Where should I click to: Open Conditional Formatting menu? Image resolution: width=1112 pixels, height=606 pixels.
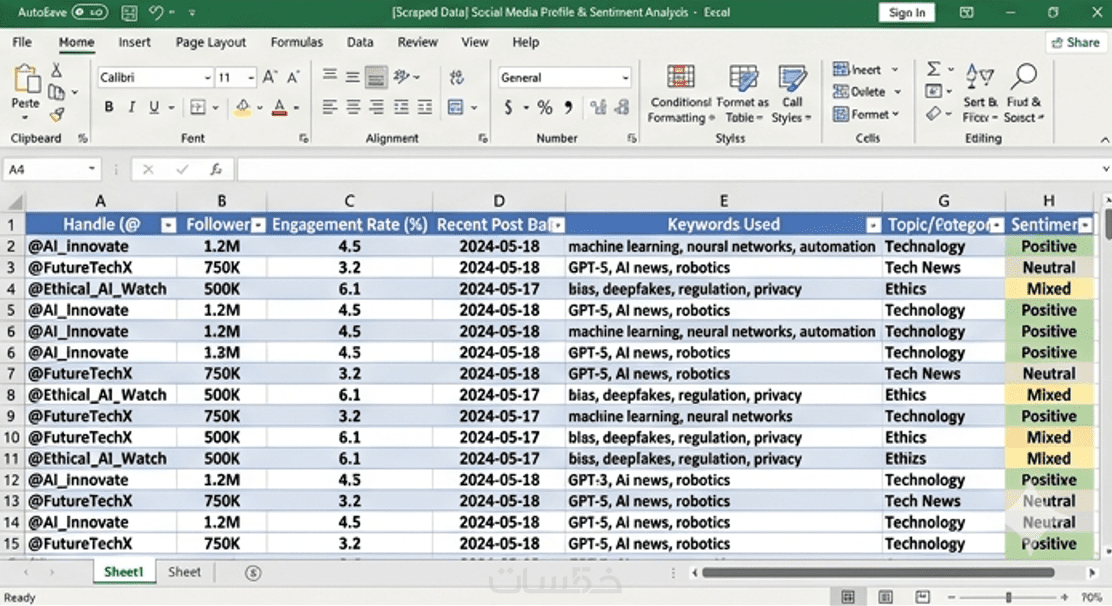click(x=681, y=94)
